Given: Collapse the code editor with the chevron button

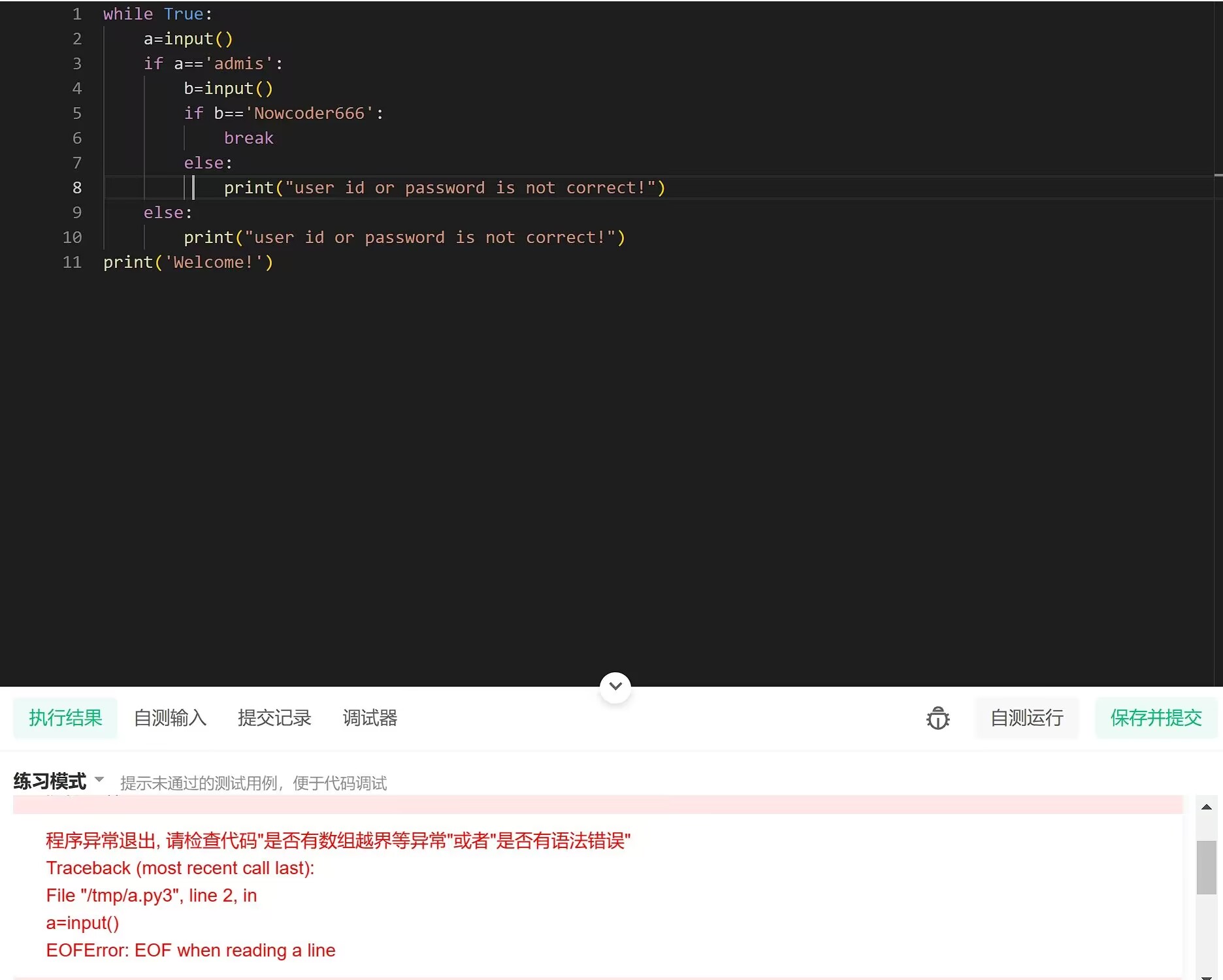Looking at the screenshot, I should (614, 687).
